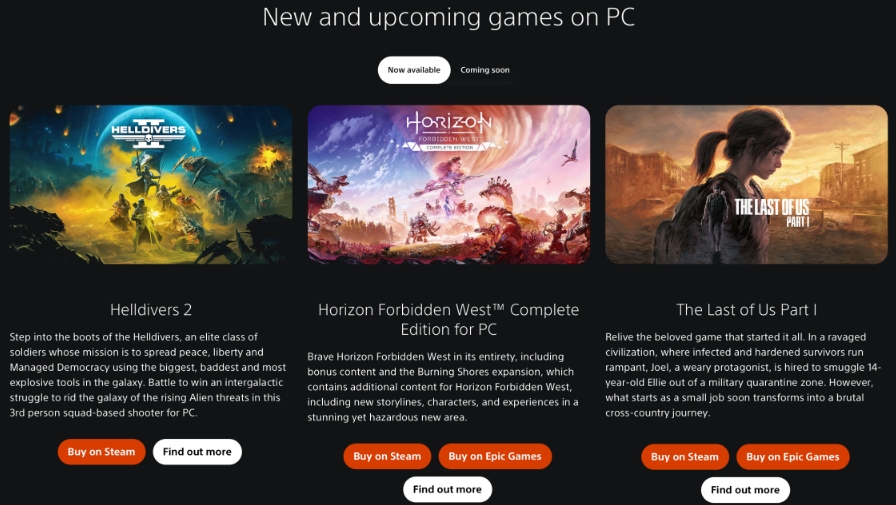Switch to the Coming soon tab
The width and height of the screenshot is (896, 505).
[485, 70]
